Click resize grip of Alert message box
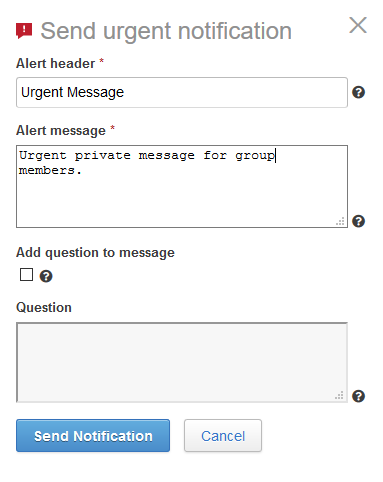The width and height of the screenshot is (383, 482). 340,221
